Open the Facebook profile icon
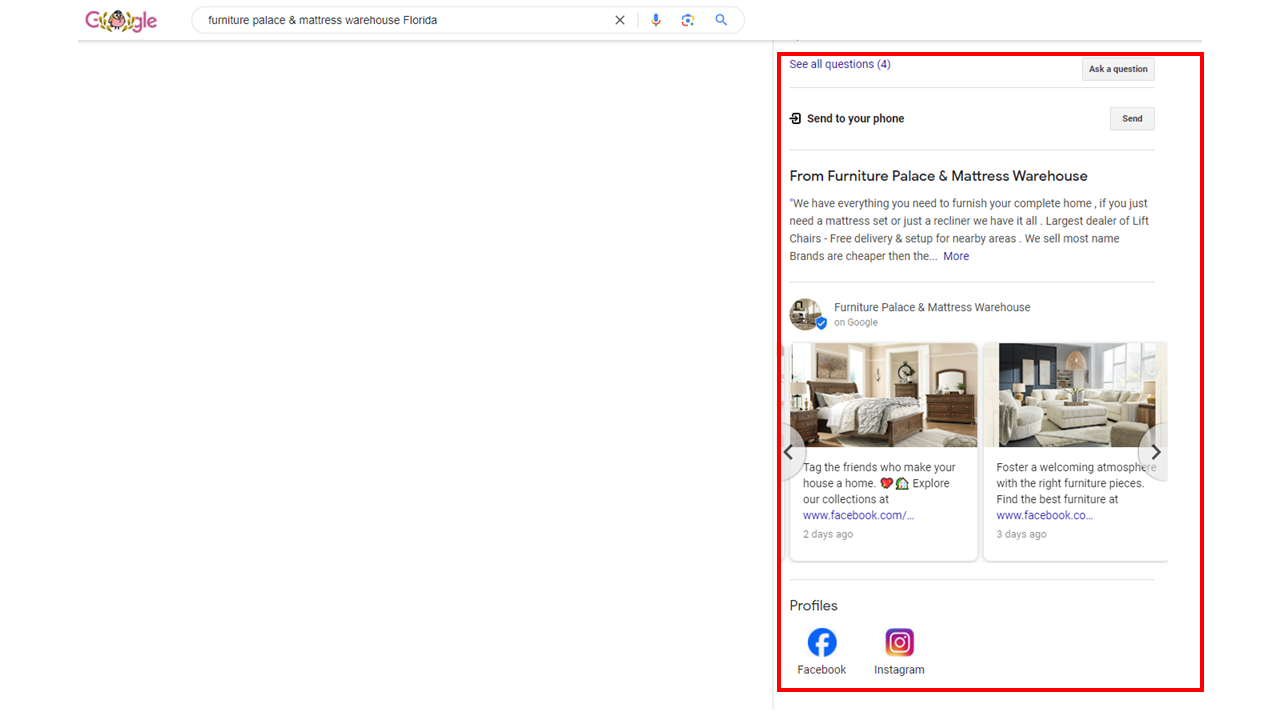This screenshot has height=720, width=1280. (x=822, y=643)
